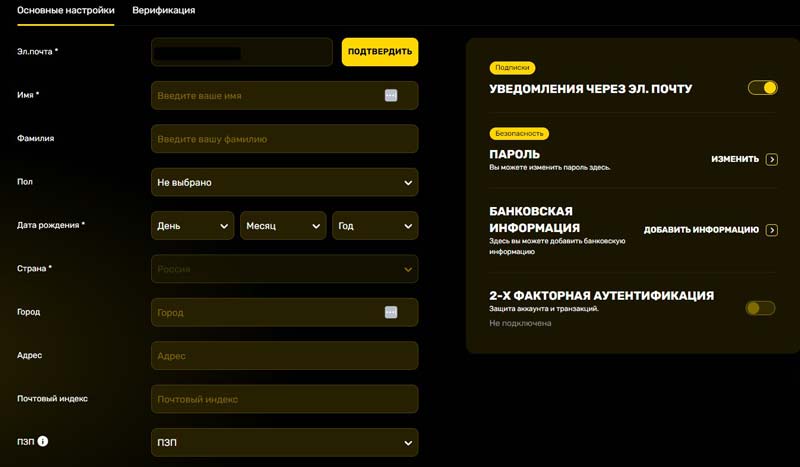Enable two-factor authentication switch
This screenshot has height=467, width=800.
pyautogui.click(x=760, y=308)
